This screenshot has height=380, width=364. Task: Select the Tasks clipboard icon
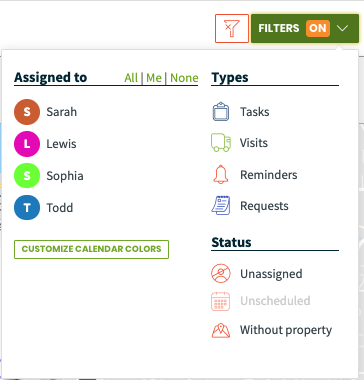221,112
